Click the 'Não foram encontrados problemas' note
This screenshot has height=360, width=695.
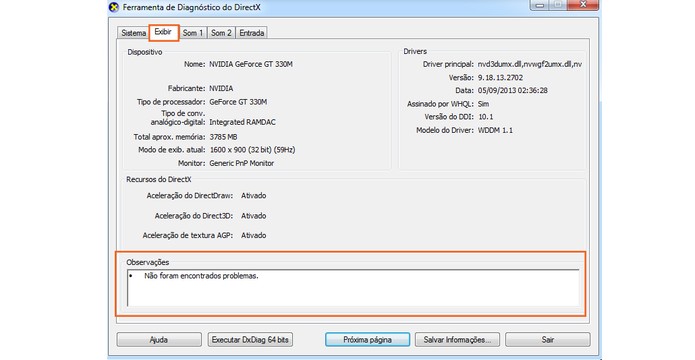[x=201, y=276]
